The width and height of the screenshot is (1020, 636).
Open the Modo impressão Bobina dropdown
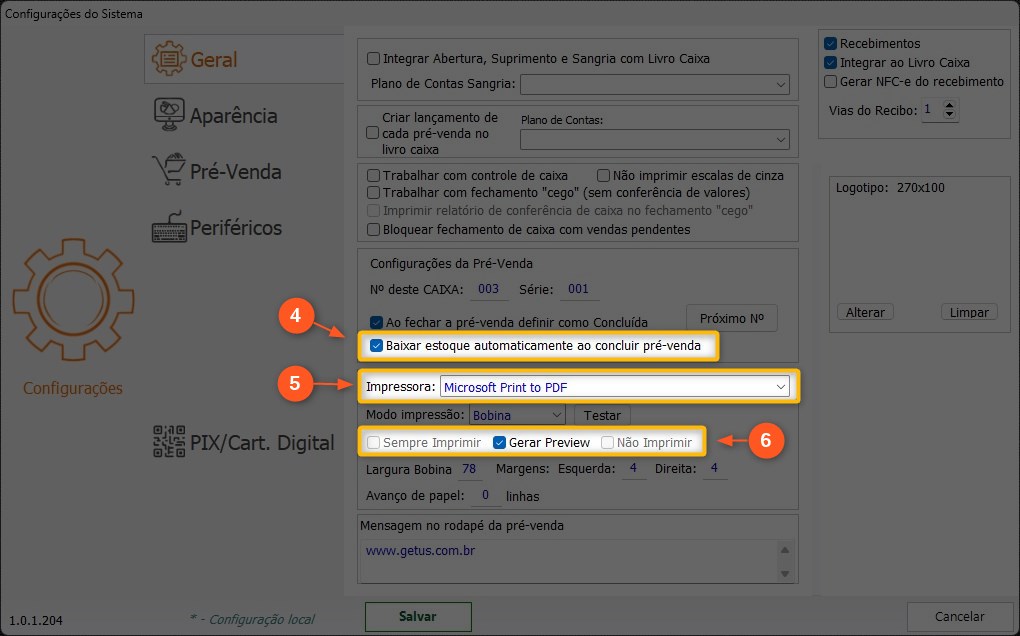click(556, 414)
